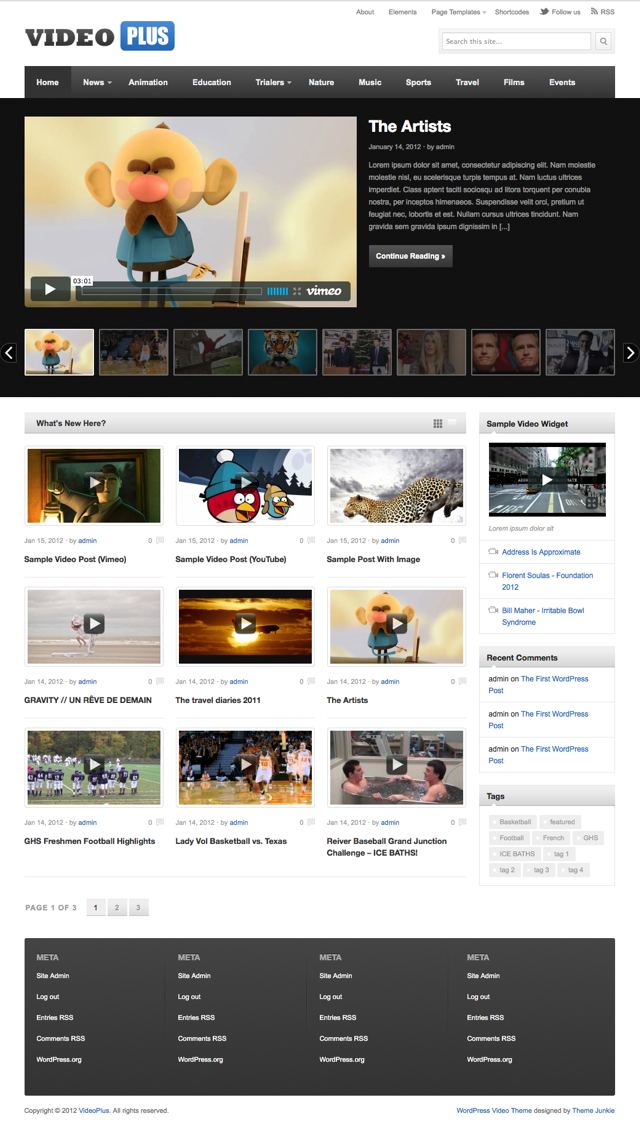Play the ice baths video thumbnail

(396, 764)
